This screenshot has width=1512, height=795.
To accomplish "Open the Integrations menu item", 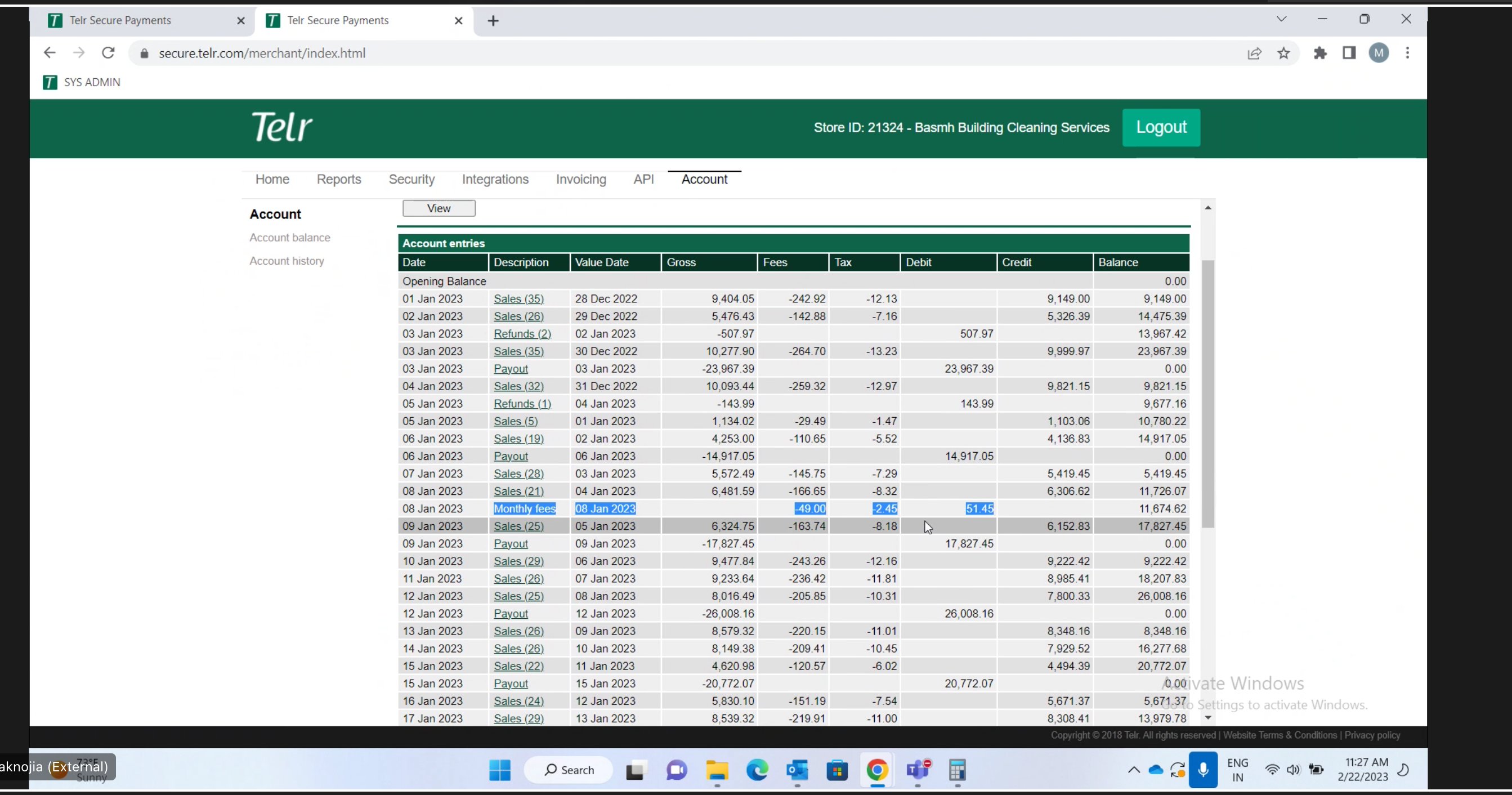I will [x=495, y=179].
